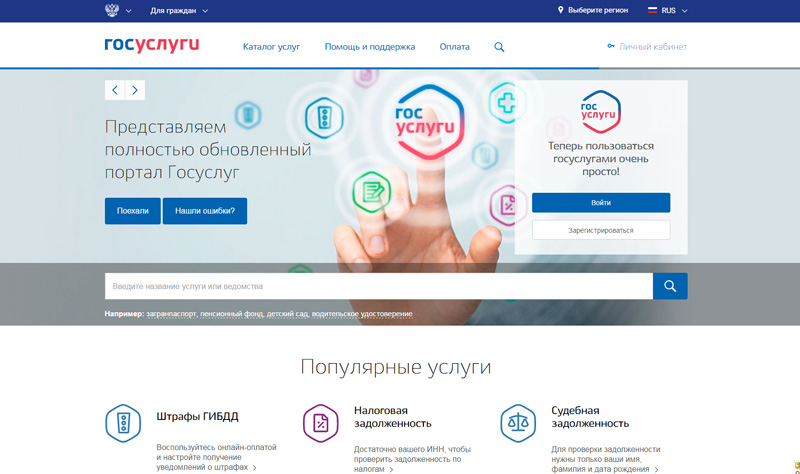Open the 'Личный кабинет' link

tap(653, 47)
